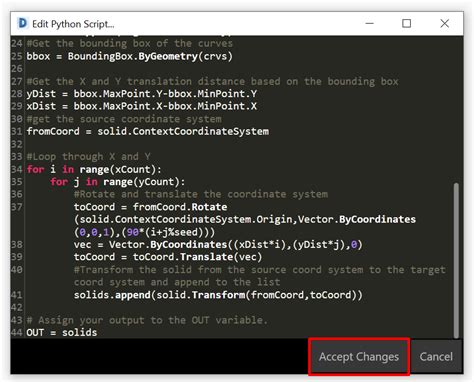Click 'toCoord = toCoord.Translate(vec)' line
The width and height of the screenshot is (474, 382).
pyautogui.click(x=168, y=257)
